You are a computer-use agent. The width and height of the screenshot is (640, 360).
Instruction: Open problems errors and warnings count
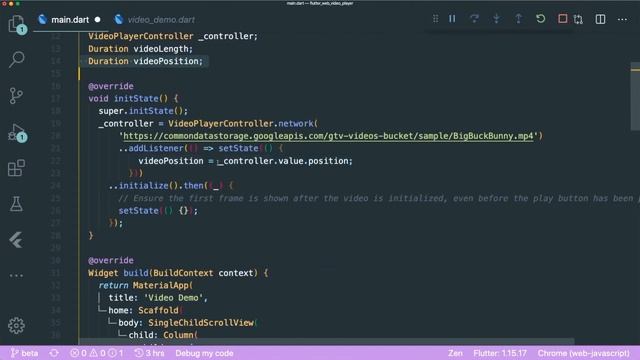click(97, 353)
